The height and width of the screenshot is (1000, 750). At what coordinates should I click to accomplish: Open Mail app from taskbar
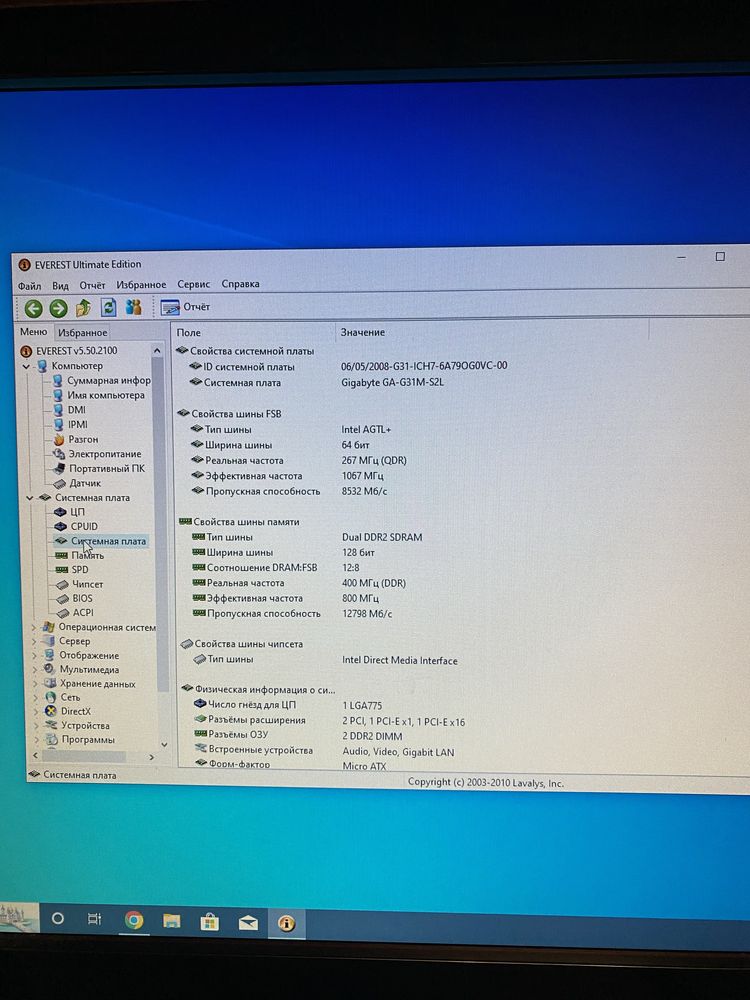(248, 922)
